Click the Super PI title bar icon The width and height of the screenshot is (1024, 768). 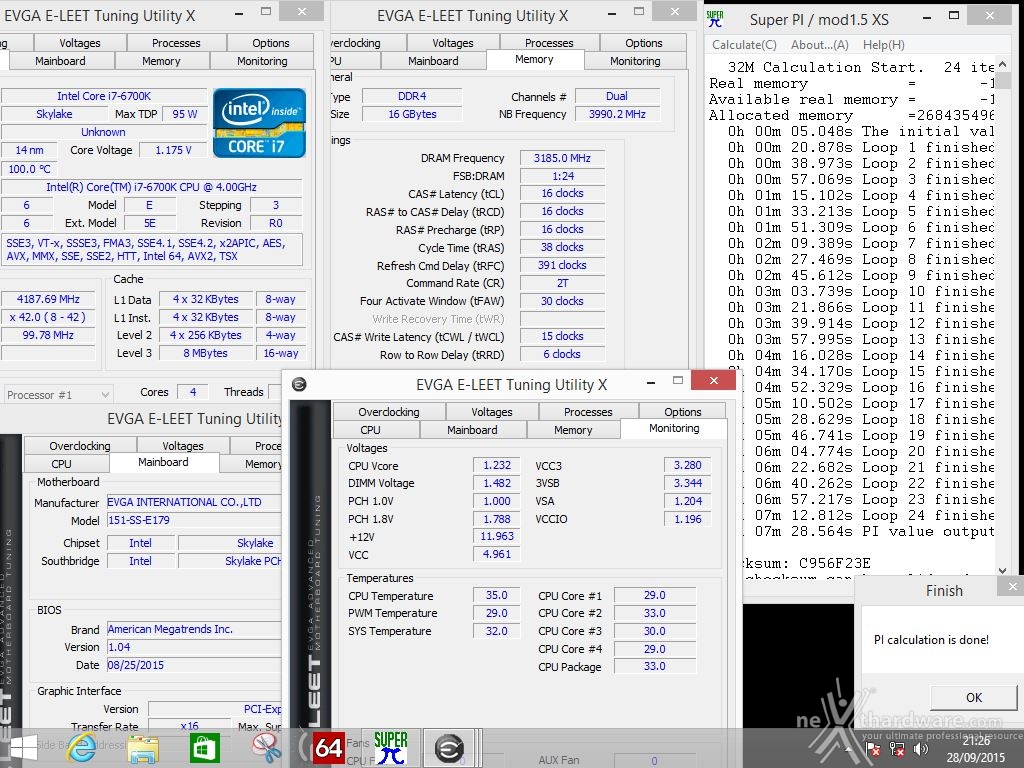pyautogui.click(x=716, y=19)
